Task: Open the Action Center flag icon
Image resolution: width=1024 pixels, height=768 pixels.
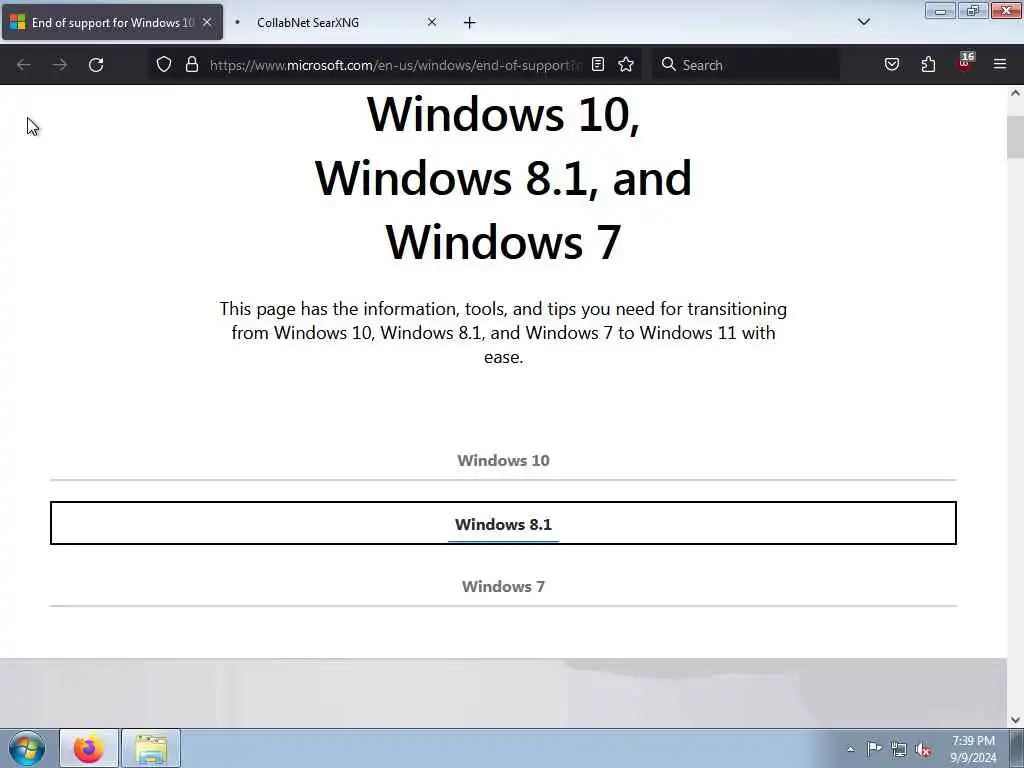Action: (x=874, y=748)
